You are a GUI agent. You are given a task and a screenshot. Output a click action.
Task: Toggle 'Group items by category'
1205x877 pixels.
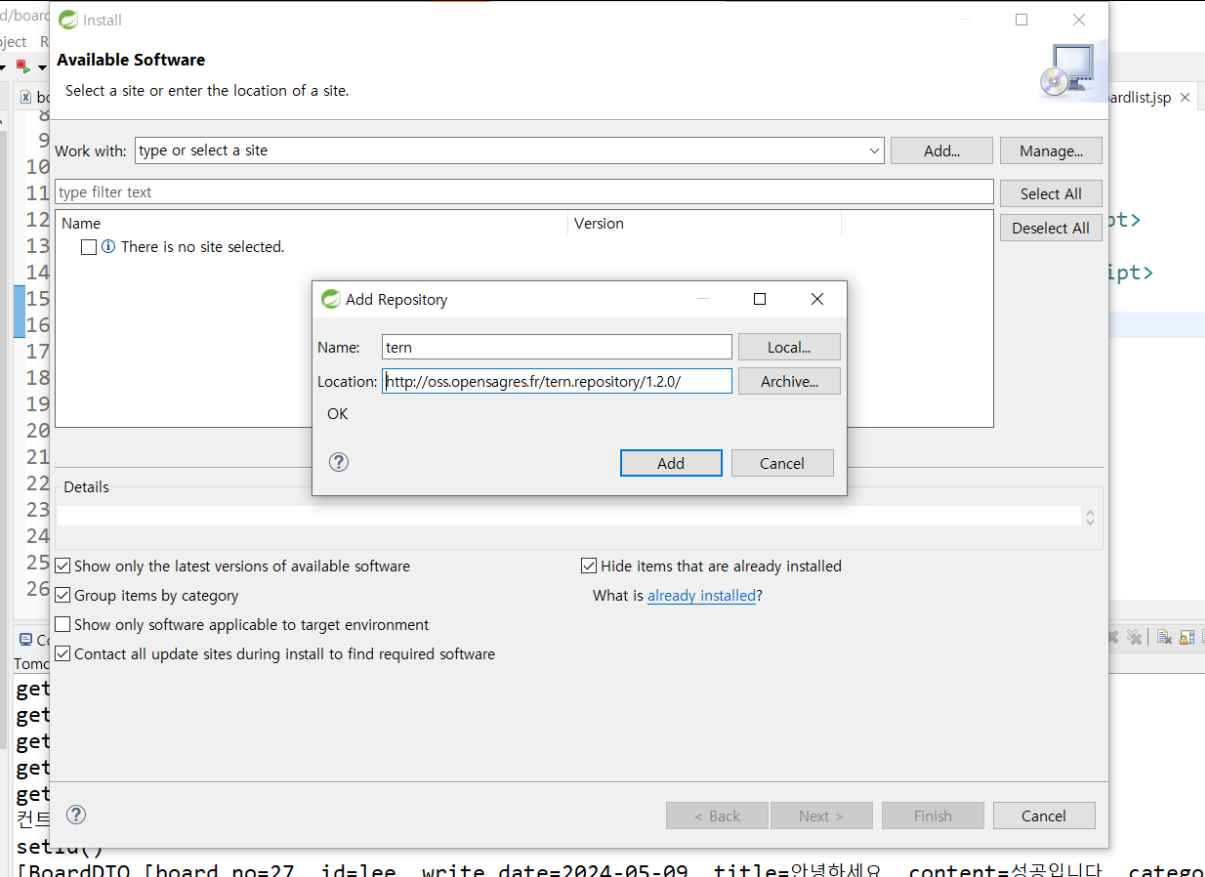coord(63,595)
